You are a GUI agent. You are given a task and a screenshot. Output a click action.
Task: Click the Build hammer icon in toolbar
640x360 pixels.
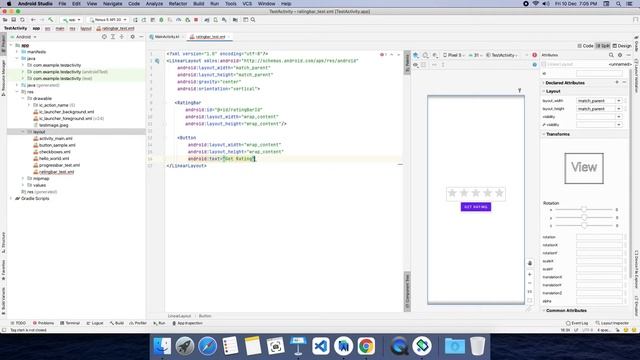51,20
